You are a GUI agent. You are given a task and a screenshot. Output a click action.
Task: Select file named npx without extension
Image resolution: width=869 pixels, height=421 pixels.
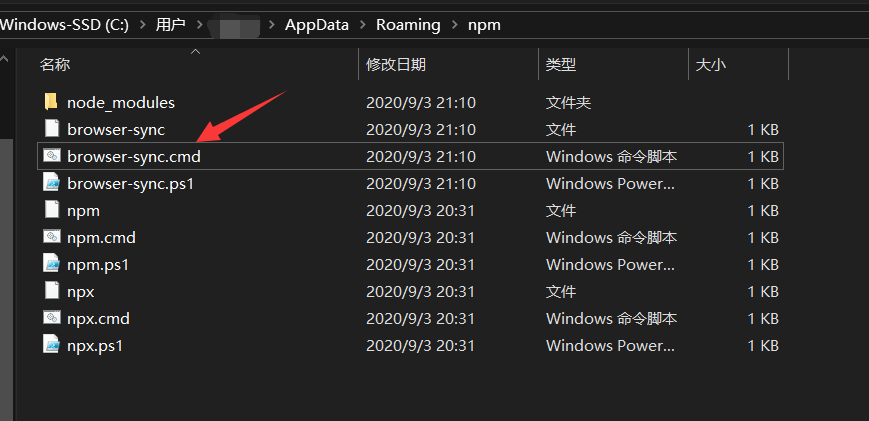tap(80, 292)
